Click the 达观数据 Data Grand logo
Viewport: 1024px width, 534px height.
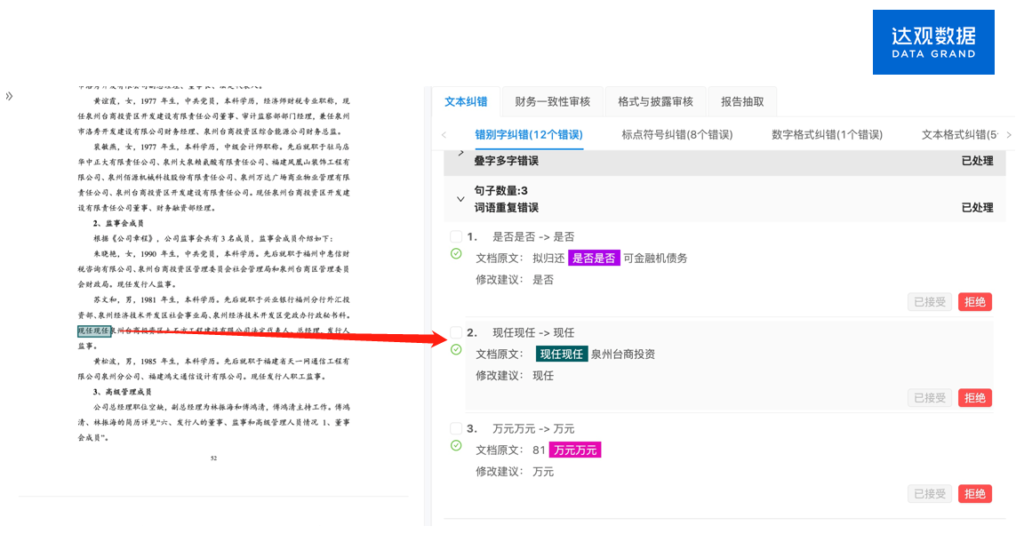pos(933,42)
